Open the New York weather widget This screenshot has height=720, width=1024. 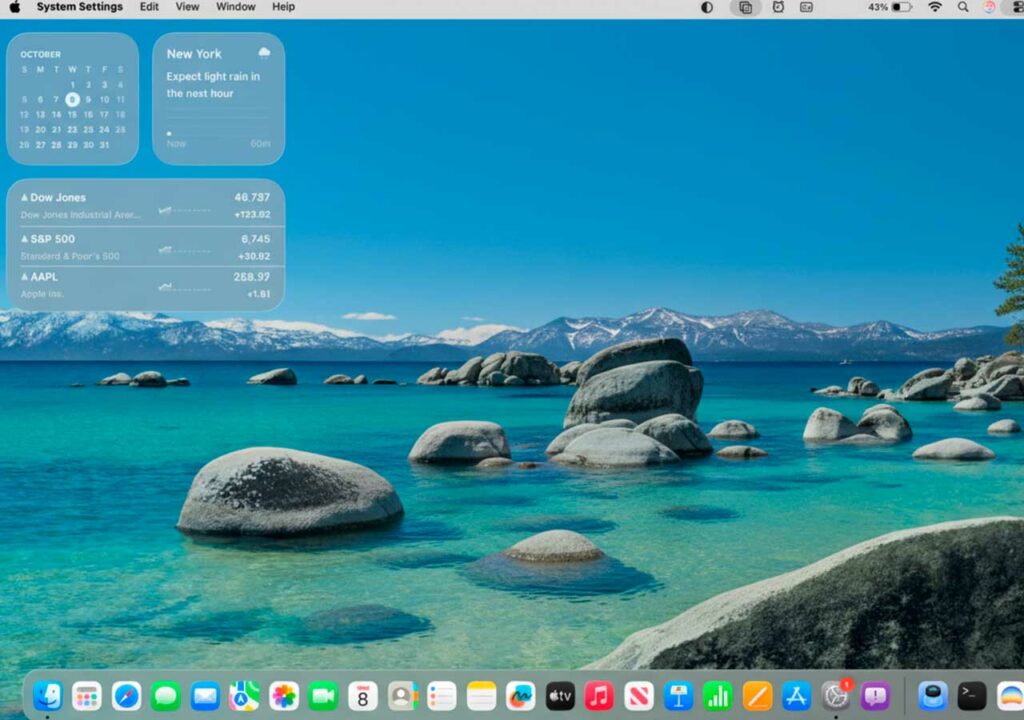tap(218, 98)
